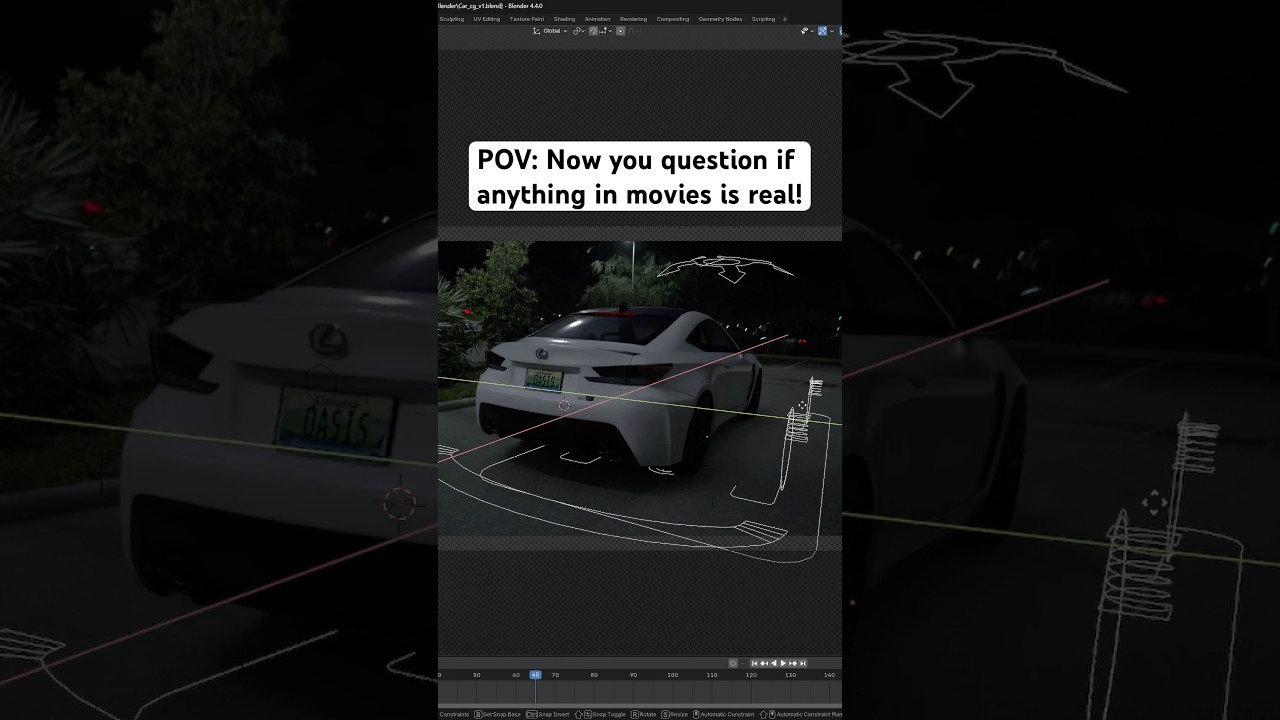Toggle snapping magnet in viewport header
This screenshot has width=1280, height=720.
593,31
